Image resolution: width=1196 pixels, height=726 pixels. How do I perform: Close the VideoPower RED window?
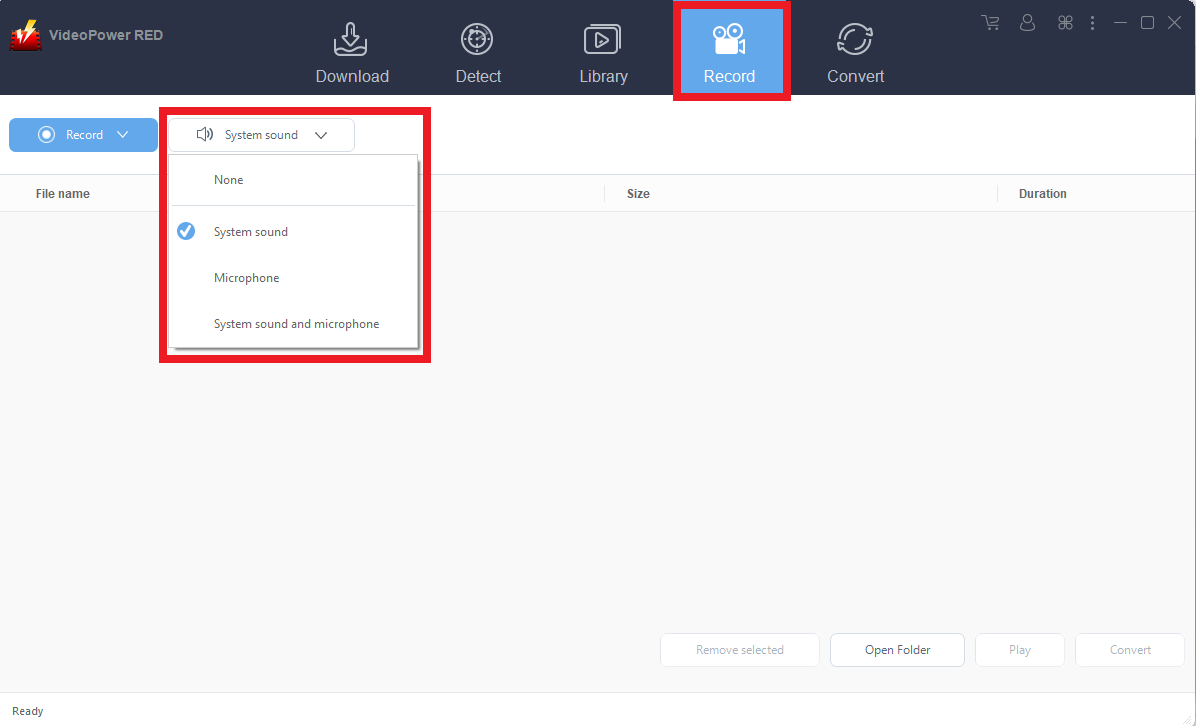[x=1175, y=23]
